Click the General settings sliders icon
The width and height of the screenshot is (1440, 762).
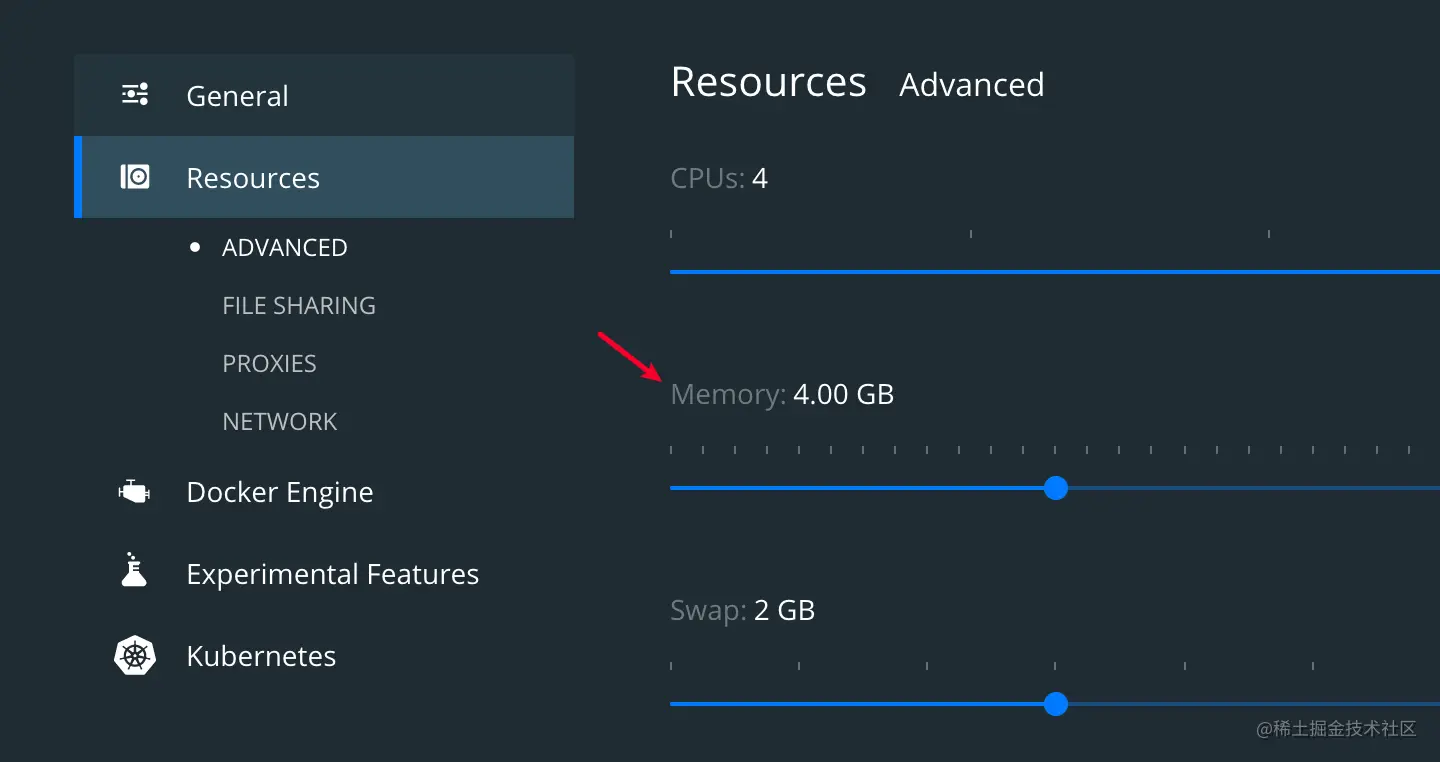[x=135, y=95]
